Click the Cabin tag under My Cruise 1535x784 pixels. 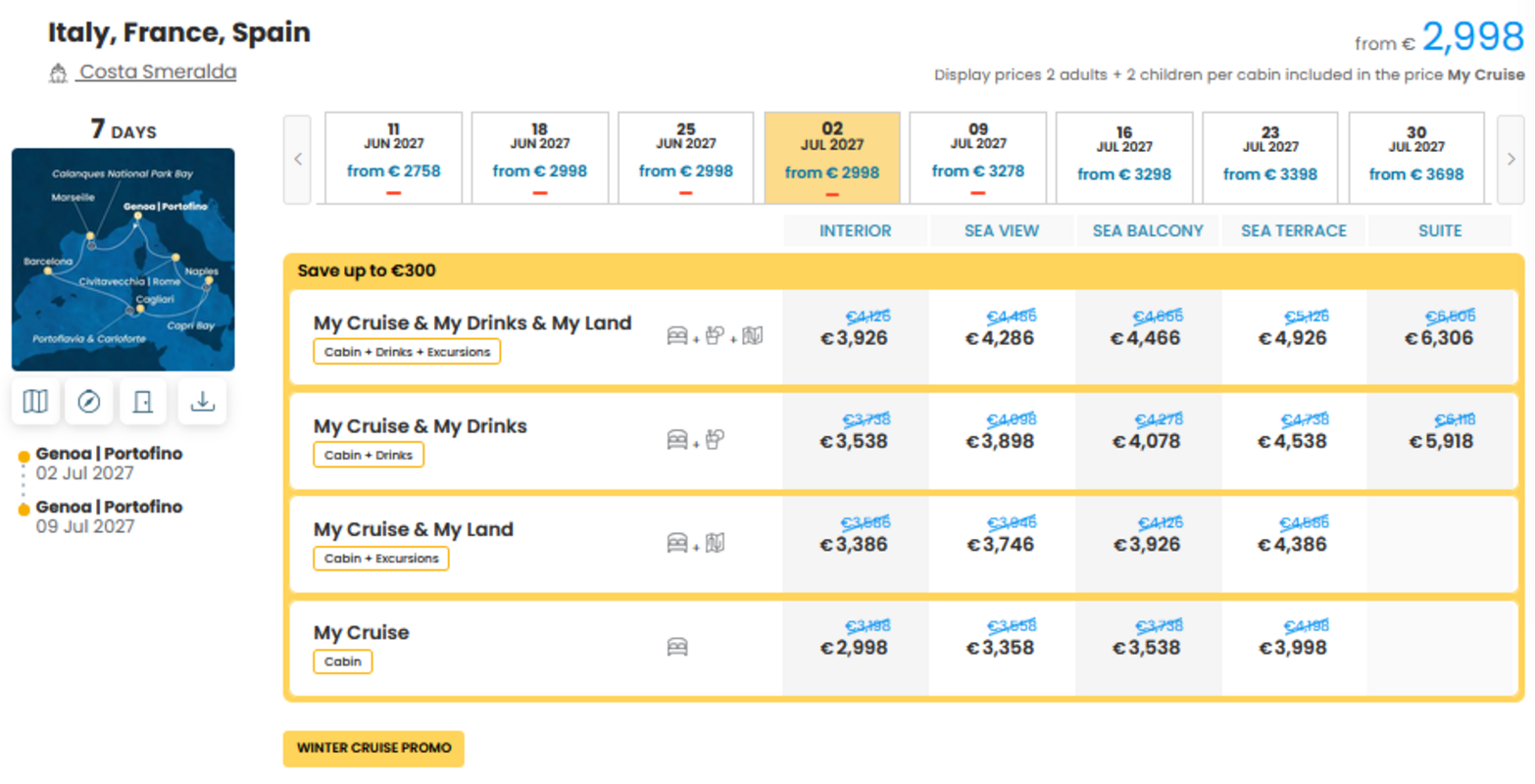[x=343, y=661]
